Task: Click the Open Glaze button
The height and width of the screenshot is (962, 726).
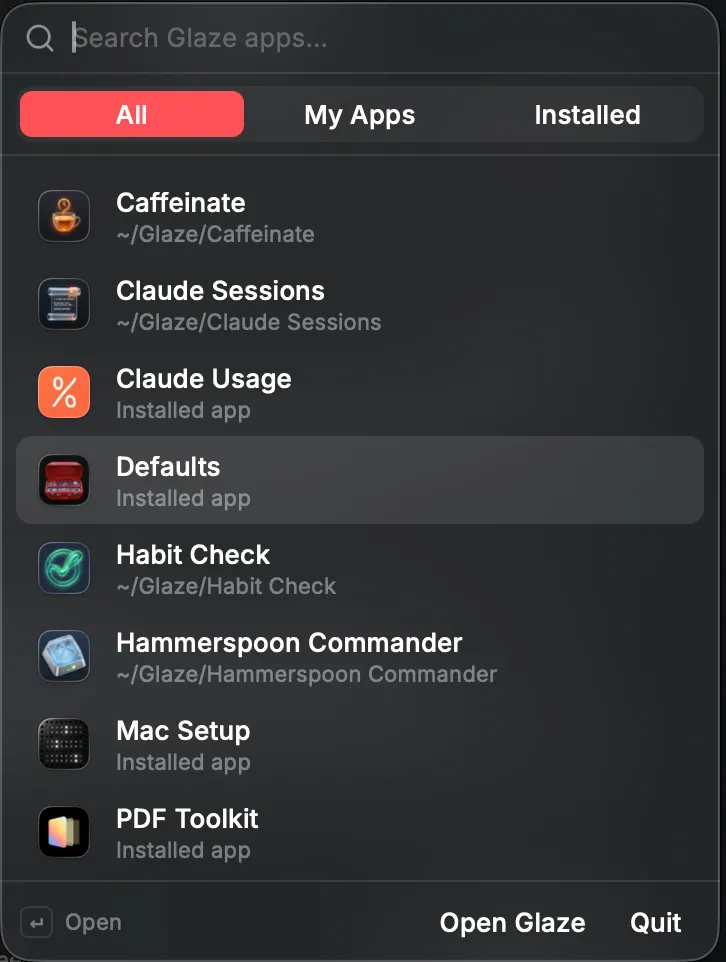Action: pyautogui.click(x=512, y=923)
